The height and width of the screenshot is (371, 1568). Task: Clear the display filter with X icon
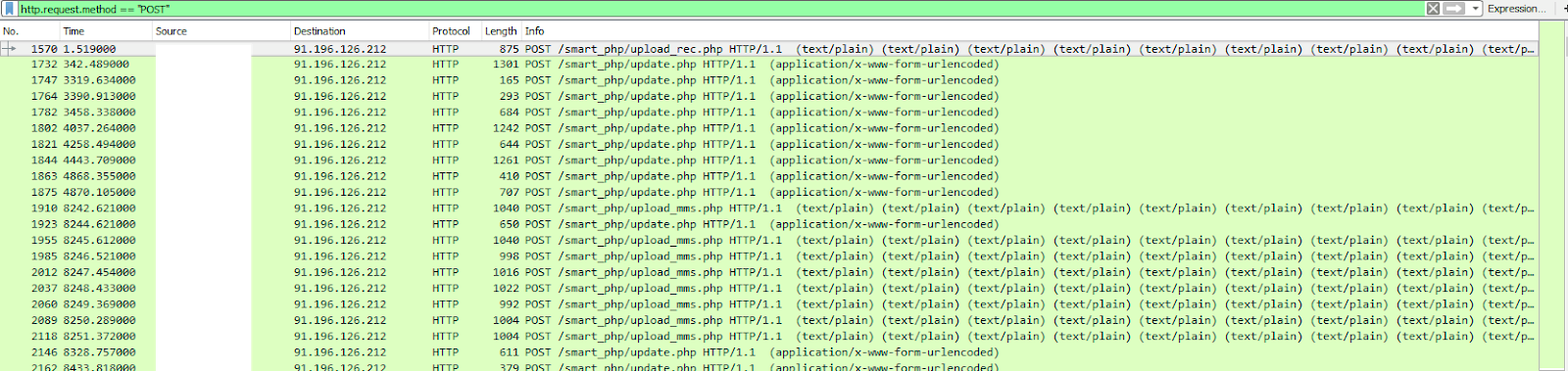[x=1433, y=9]
